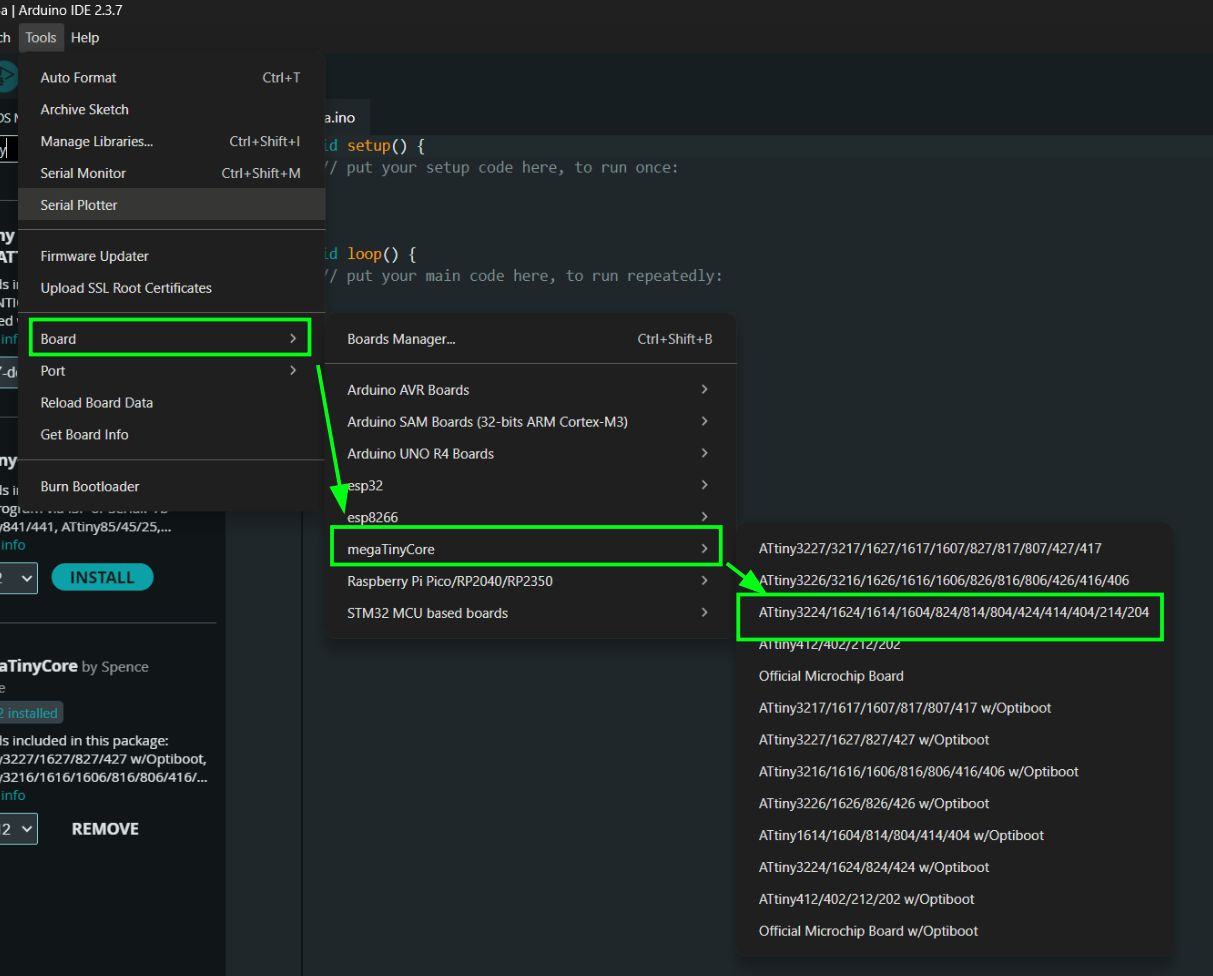Expand Arduino AVR Boards submenu
The height and width of the screenshot is (976, 1213).
coord(531,390)
